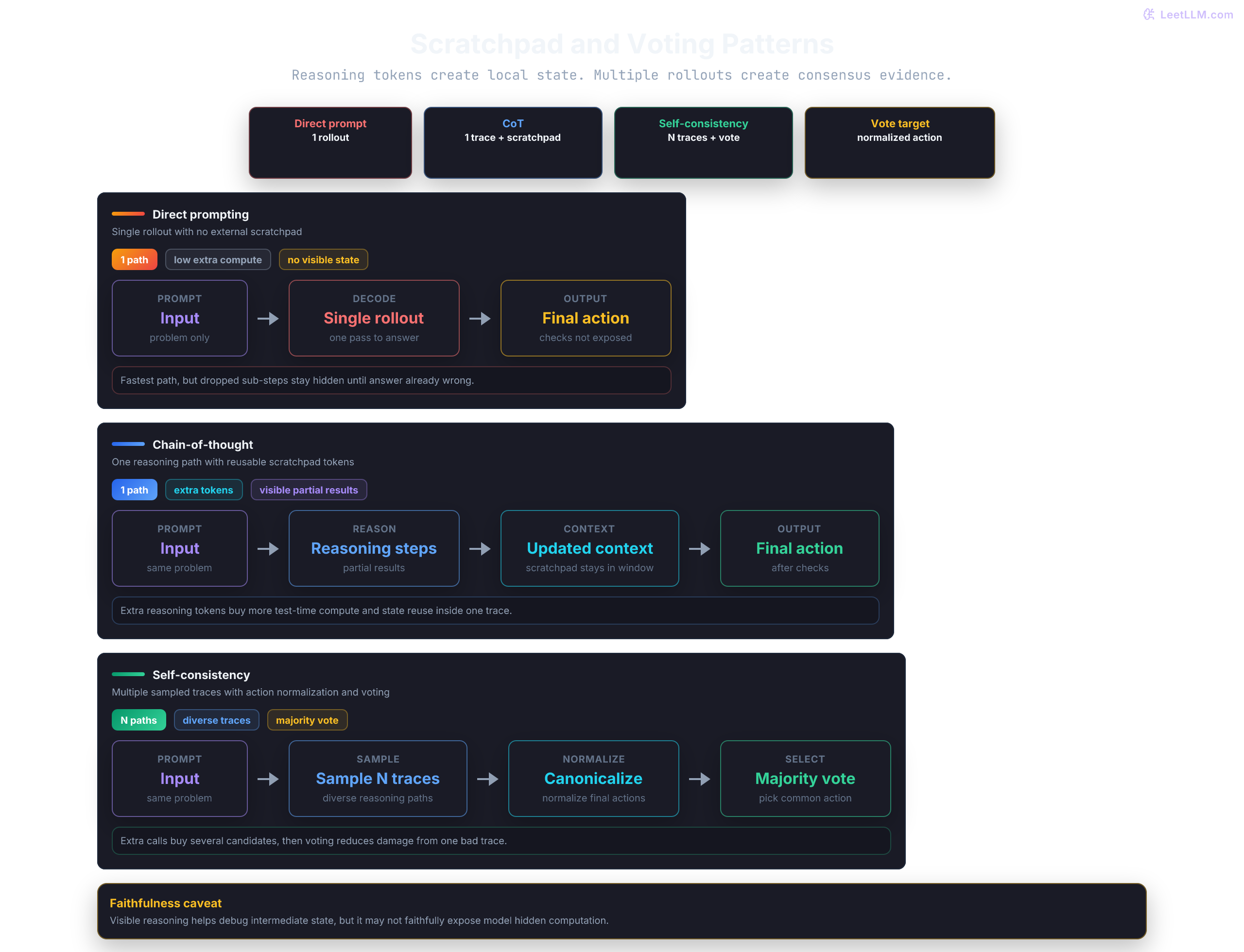Image resolution: width=1244 pixels, height=952 pixels.
Task: Click the 'Direct prompting' section heading
Action: [x=201, y=214]
